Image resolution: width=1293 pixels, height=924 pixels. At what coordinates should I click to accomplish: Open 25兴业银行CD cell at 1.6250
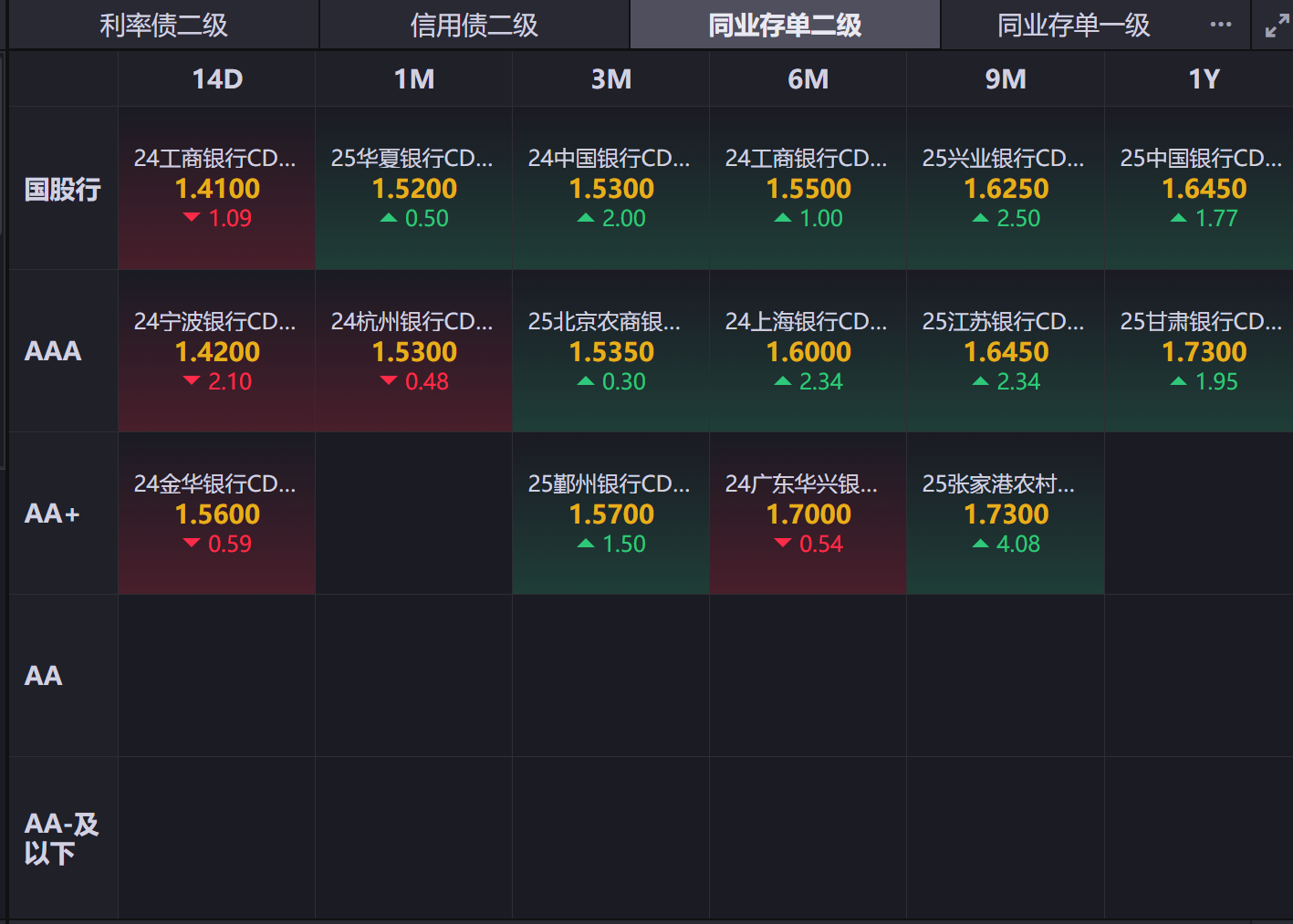tap(1006, 189)
